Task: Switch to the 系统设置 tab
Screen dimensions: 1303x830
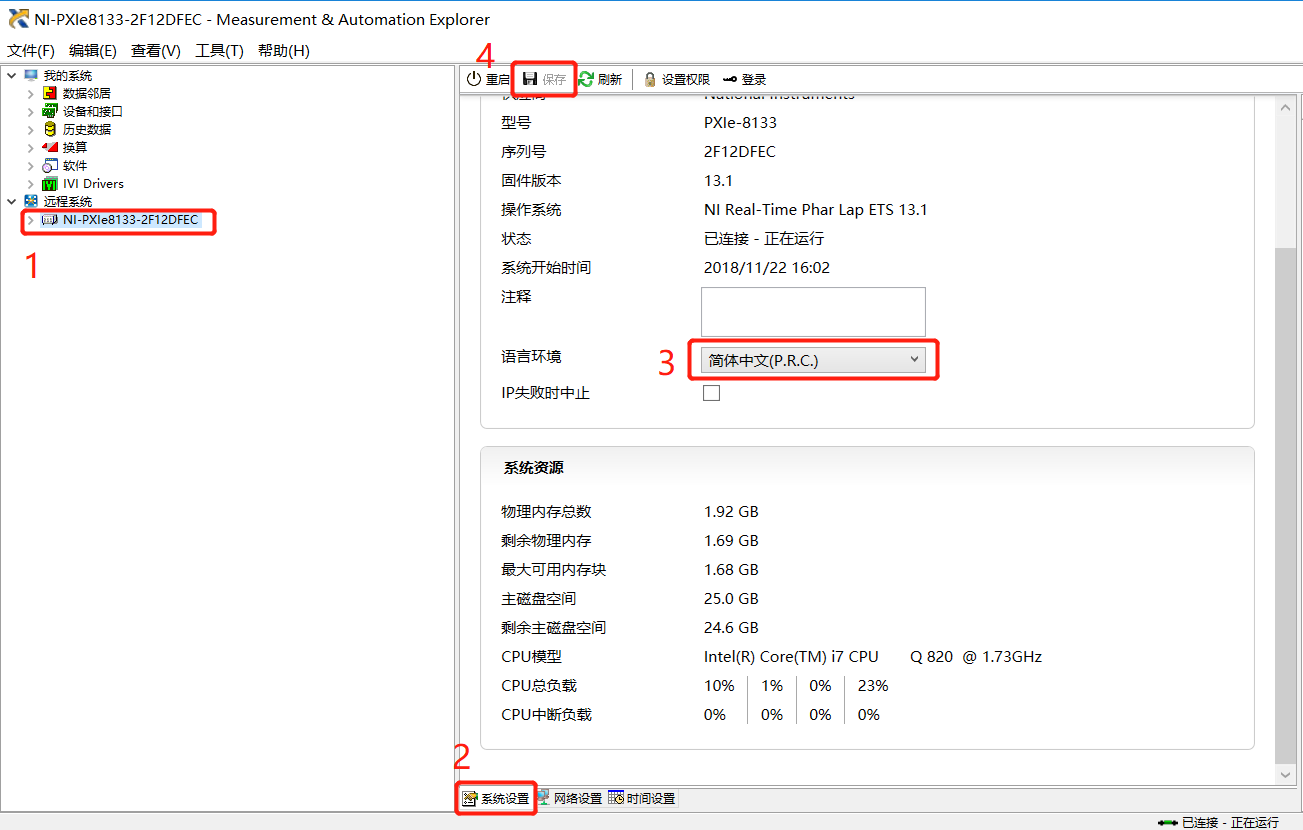Action: (x=497, y=798)
